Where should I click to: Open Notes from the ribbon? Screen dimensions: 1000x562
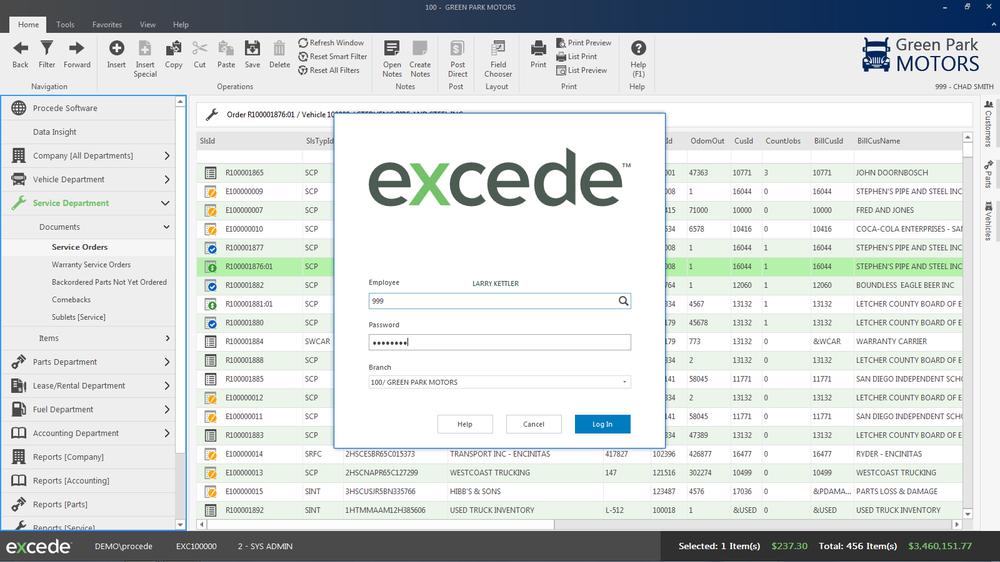coord(392,59)
